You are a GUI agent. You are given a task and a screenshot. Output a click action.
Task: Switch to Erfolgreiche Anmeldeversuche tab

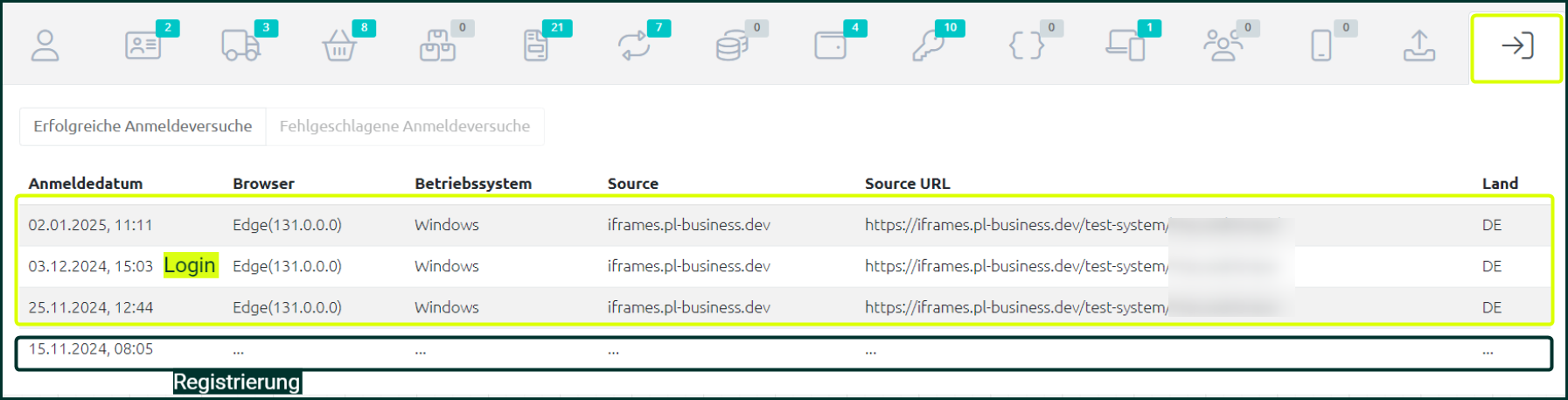coord(143,126)
